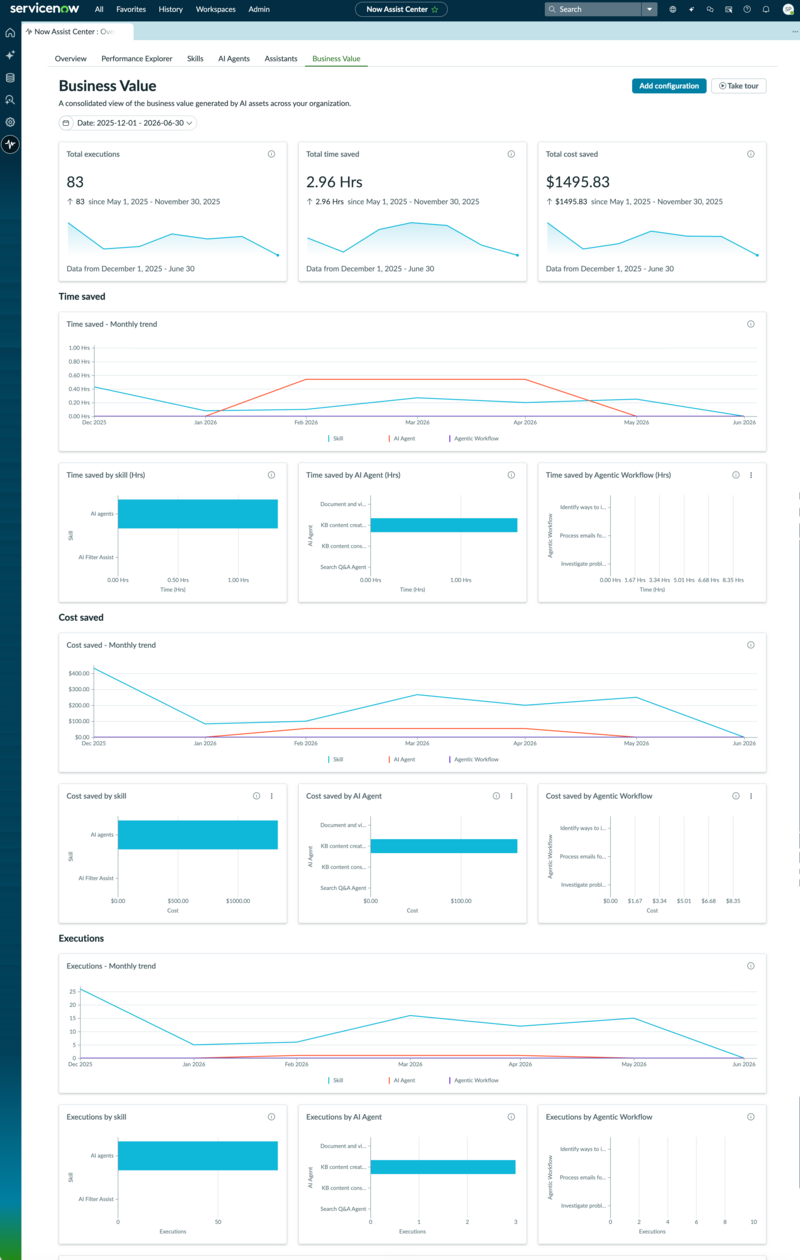
Task: Click the search-person icon in the left sidebar
Action: (10, 99)
